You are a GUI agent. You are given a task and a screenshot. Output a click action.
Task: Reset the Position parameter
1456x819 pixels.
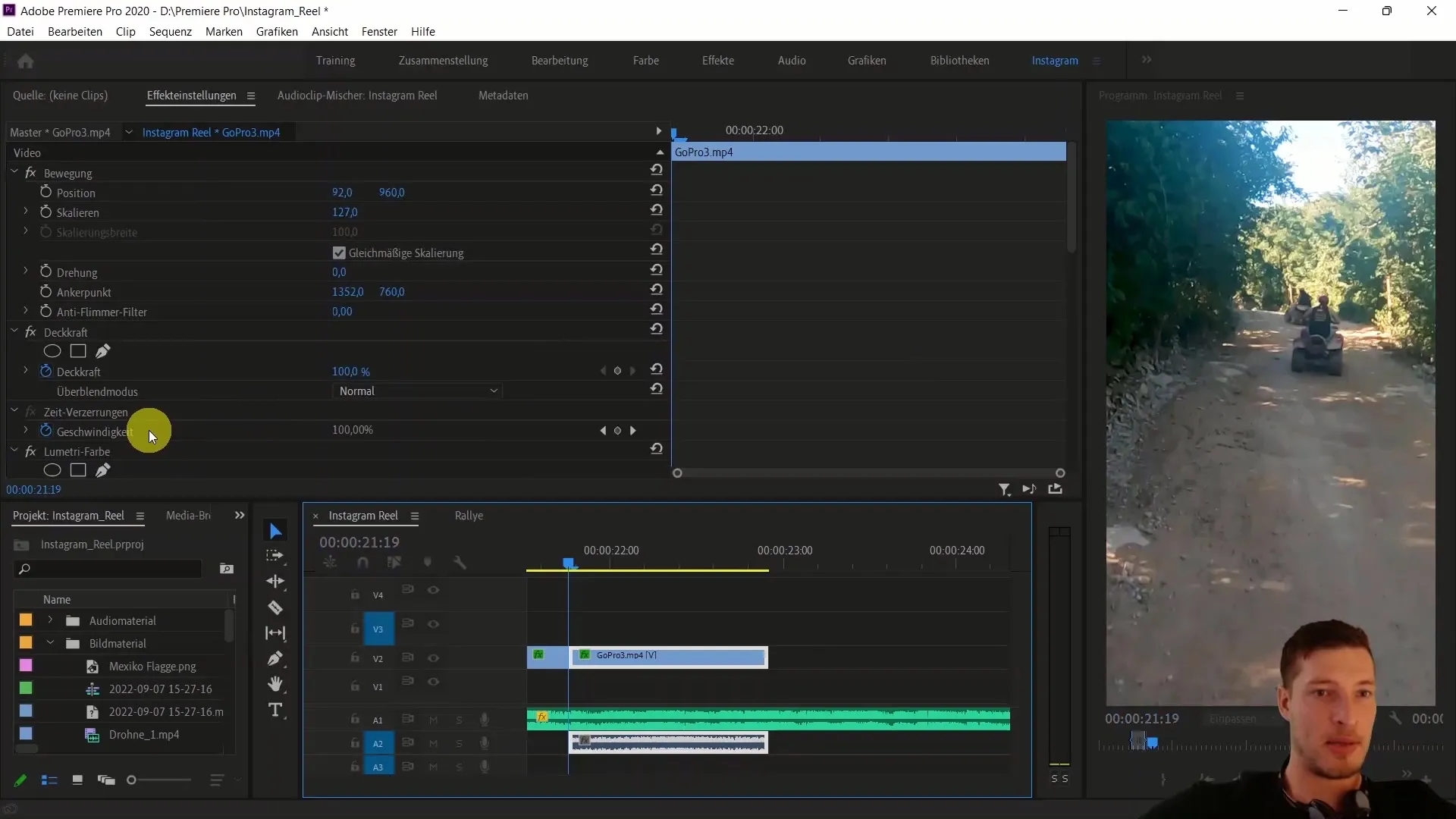[657, 190]
